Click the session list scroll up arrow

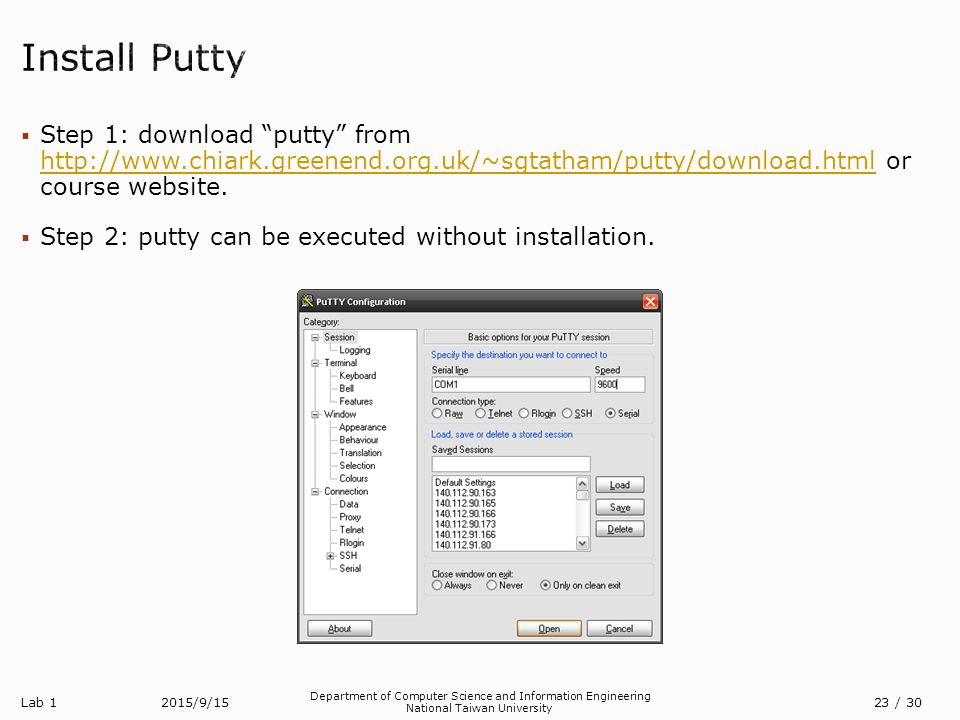(582, 484)
